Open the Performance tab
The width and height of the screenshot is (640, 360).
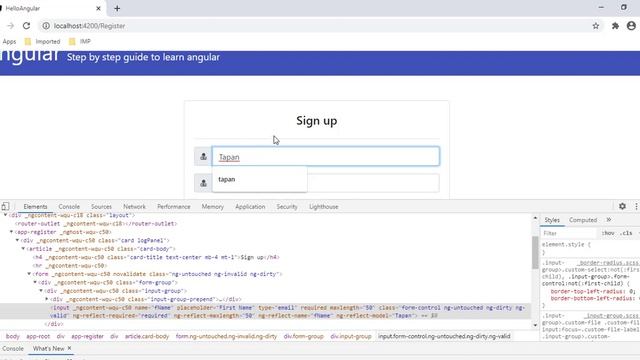(174, 207)
